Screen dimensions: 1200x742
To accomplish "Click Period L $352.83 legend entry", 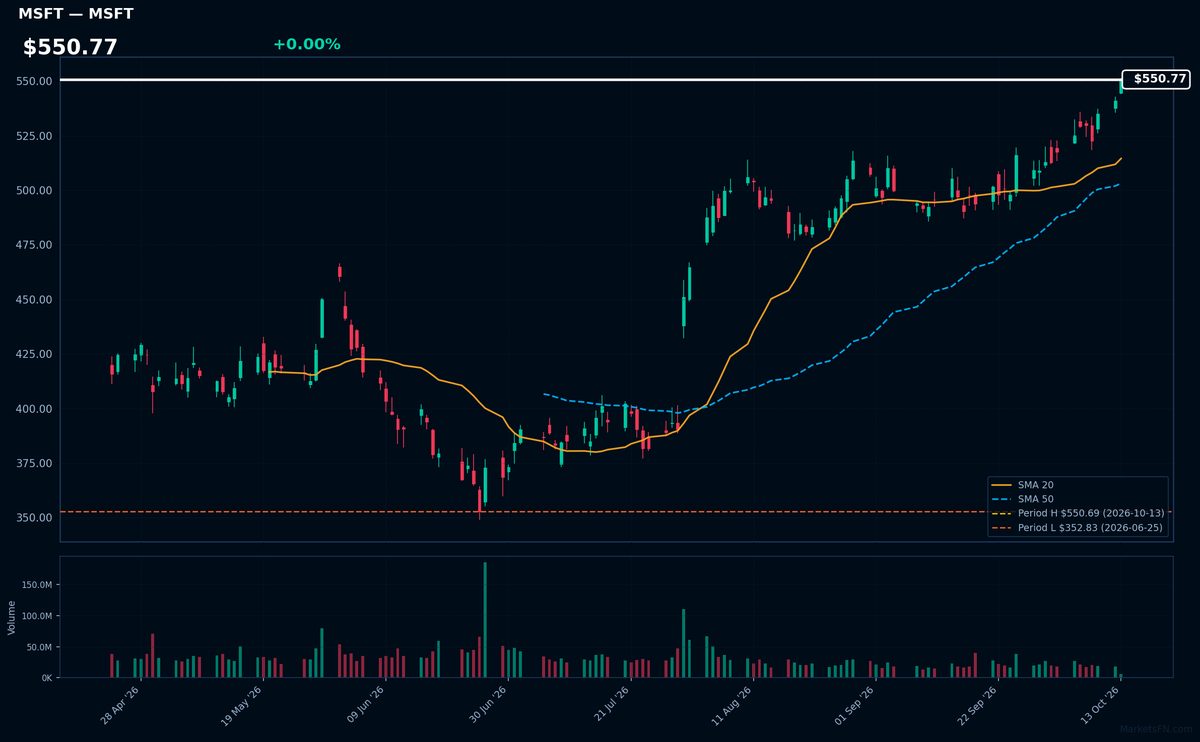I will 1076,527.
